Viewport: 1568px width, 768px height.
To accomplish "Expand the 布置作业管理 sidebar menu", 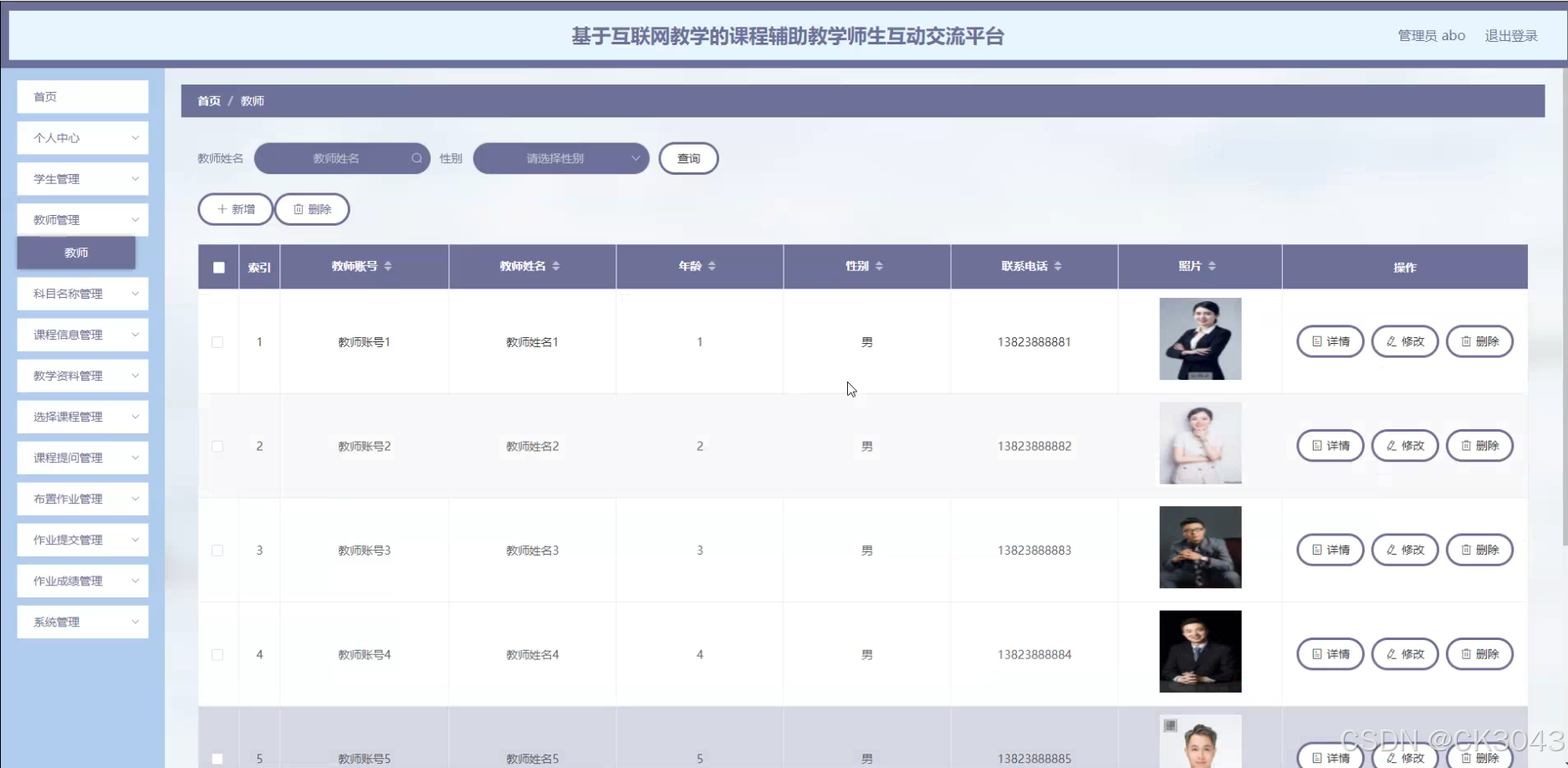I will click(83, 499).
